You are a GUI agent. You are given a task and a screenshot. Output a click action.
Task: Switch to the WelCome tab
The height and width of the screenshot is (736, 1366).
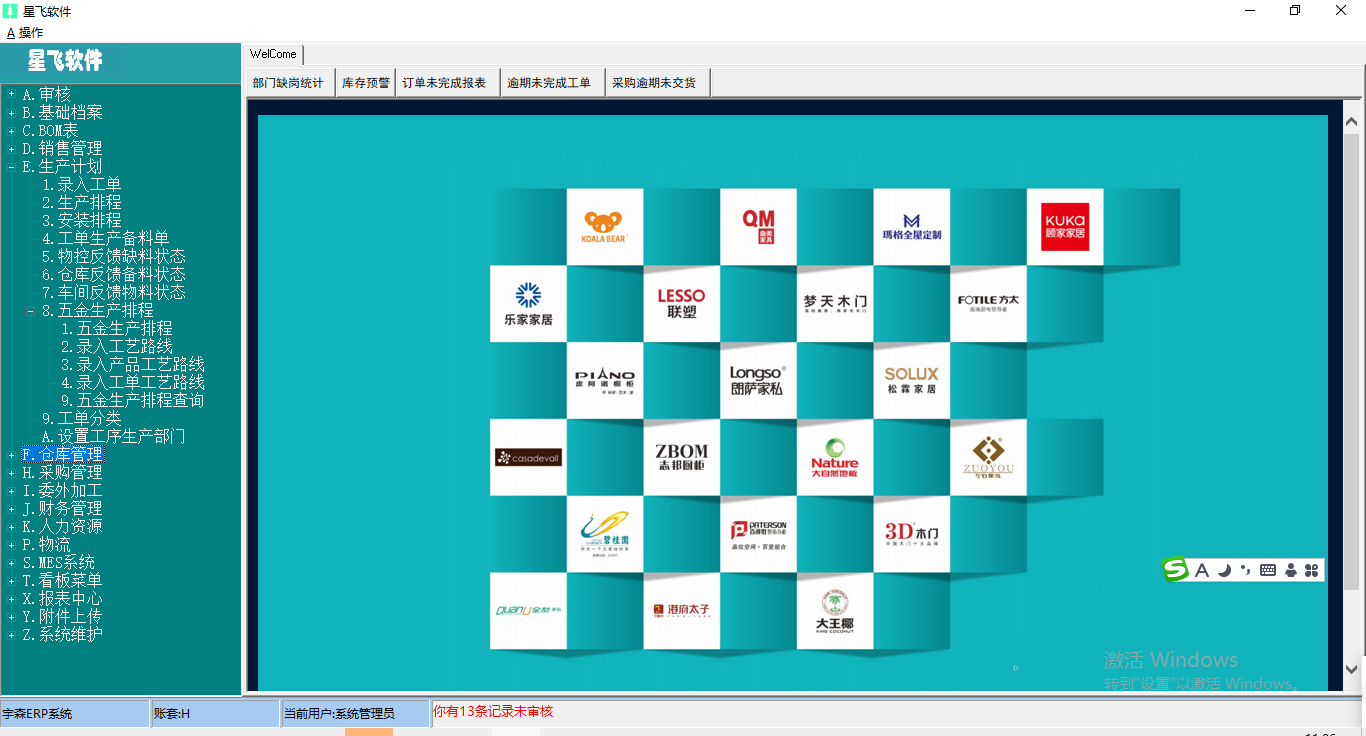273,54
